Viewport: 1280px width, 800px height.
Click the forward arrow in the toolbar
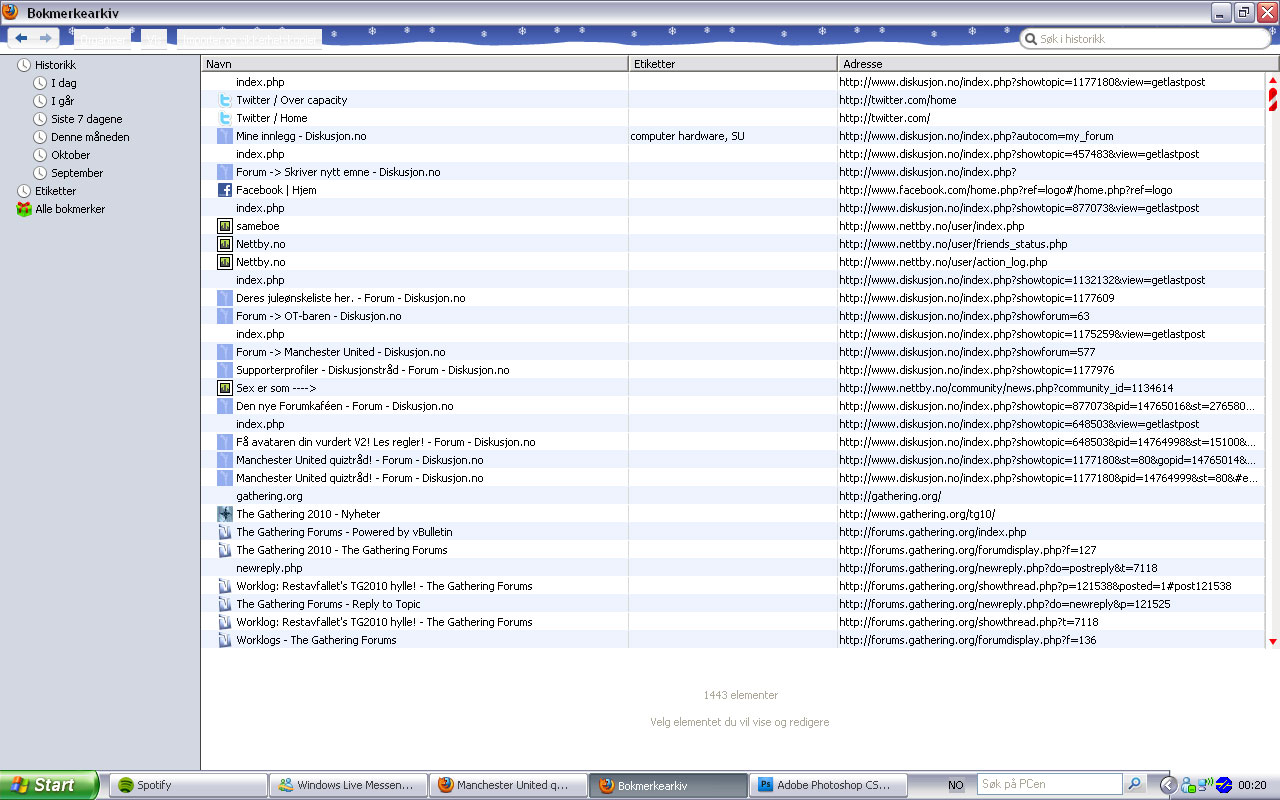(45, 38)
